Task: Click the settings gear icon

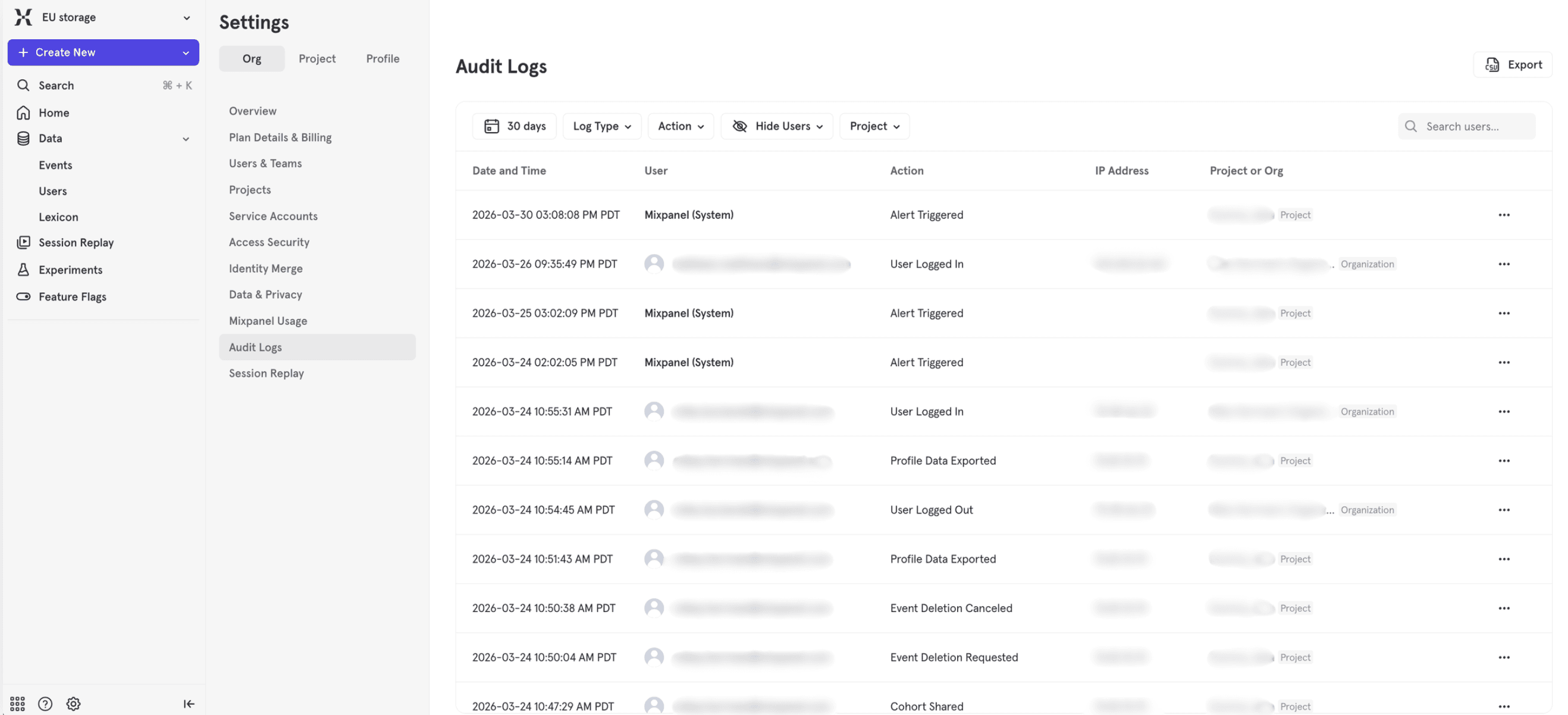Action: [x=73, y=704]
